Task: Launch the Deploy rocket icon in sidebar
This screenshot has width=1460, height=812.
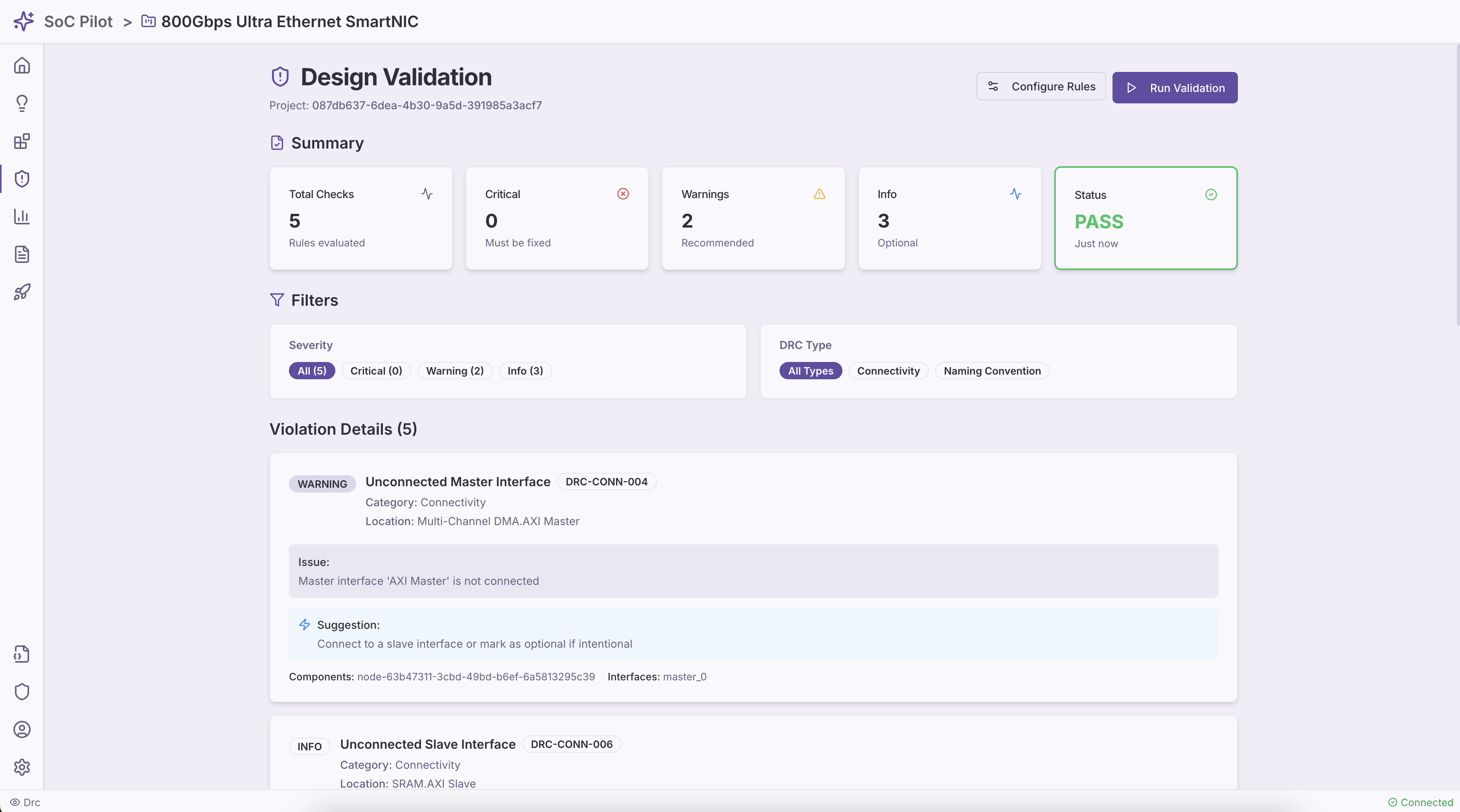Action: pyautogui.click(x=22, y=291)
